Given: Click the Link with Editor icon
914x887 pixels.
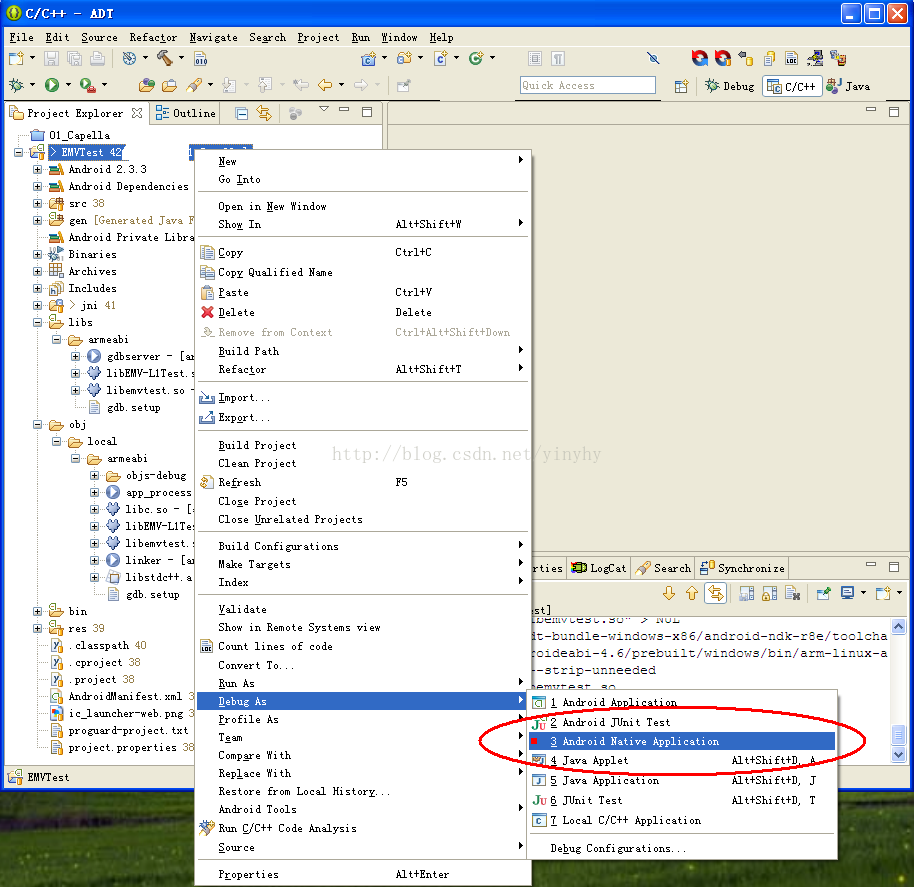Looking at the screenshot, I should [x=264, y=113].
